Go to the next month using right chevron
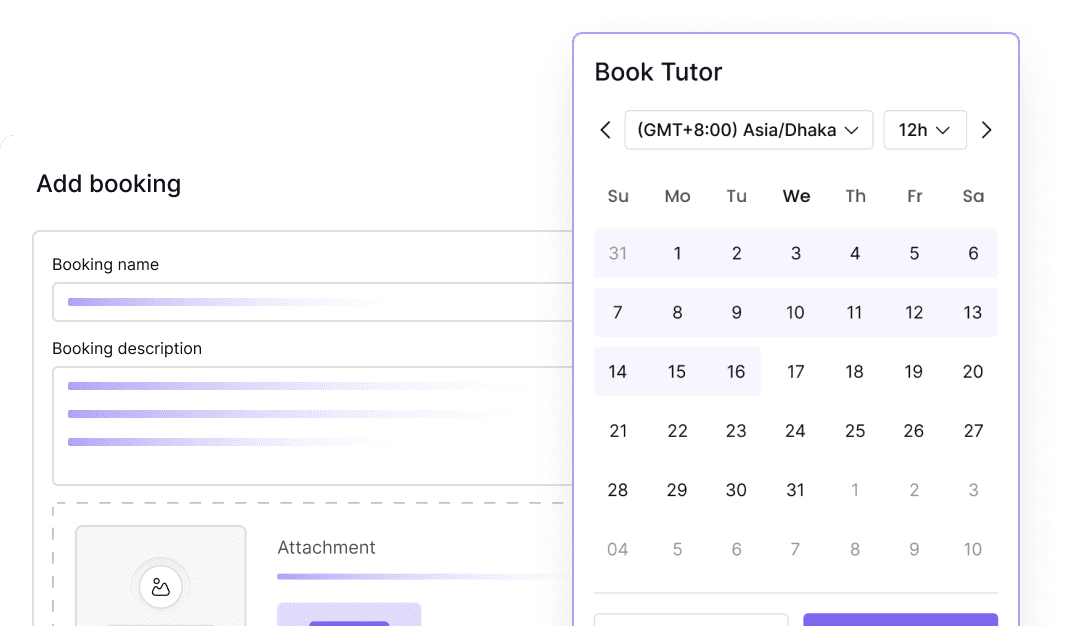 point(987,129)
